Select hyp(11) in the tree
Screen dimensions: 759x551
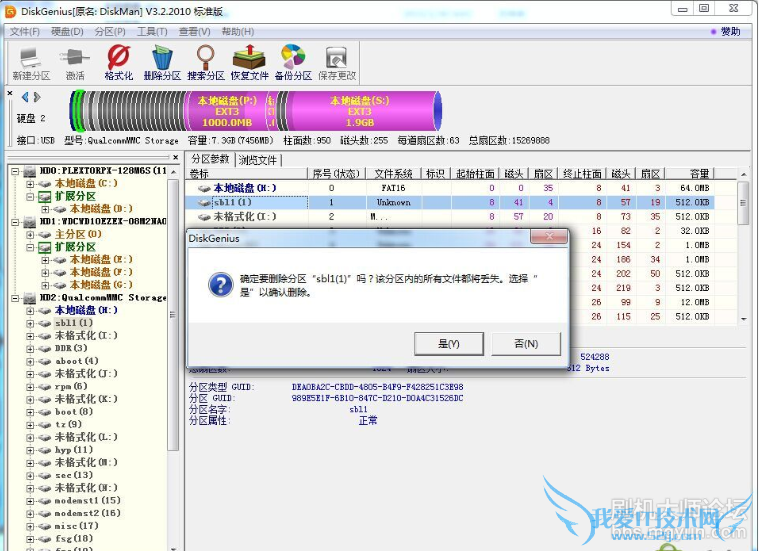74,450
